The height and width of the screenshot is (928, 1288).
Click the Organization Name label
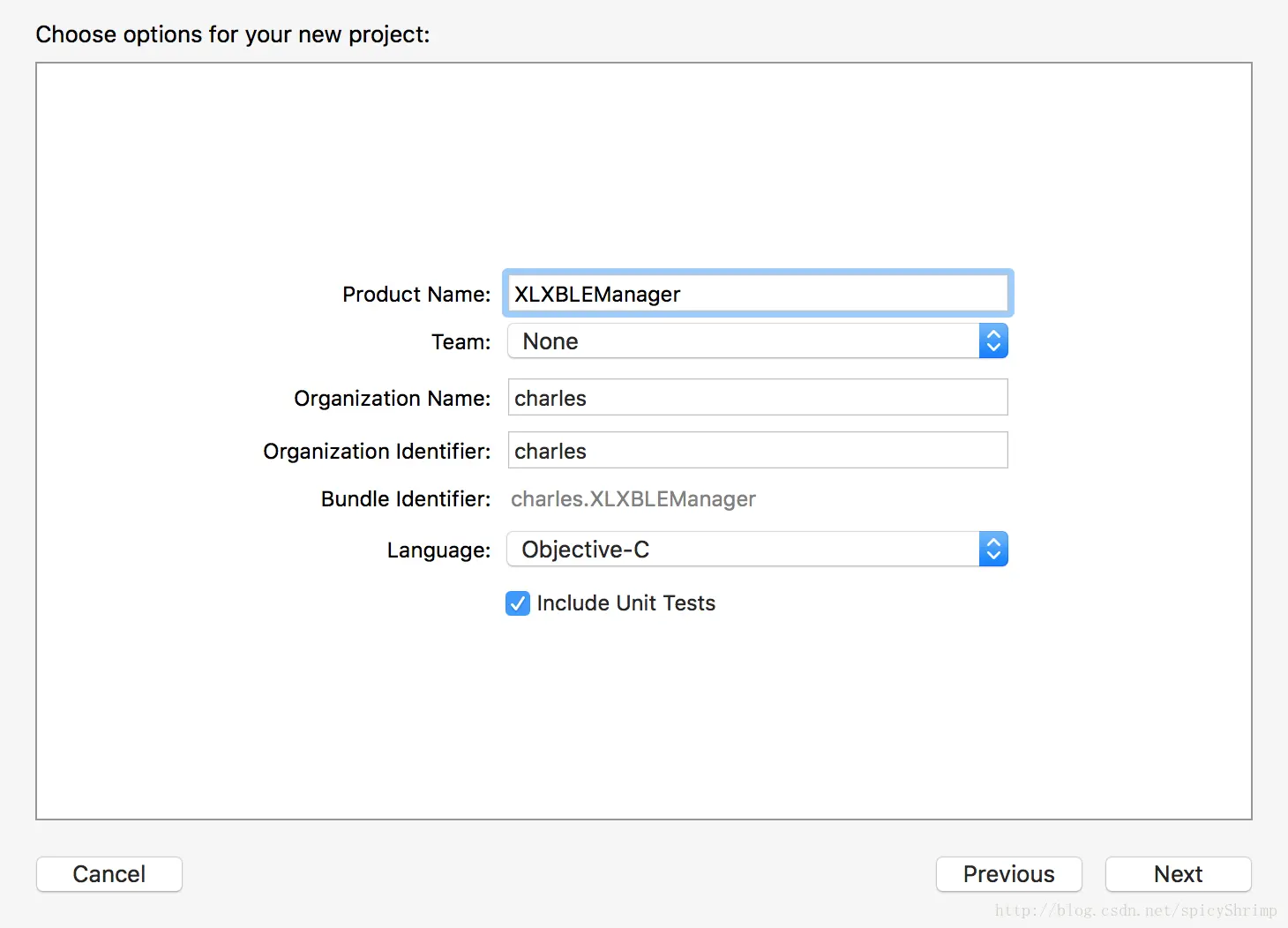[x=392, y=399]
